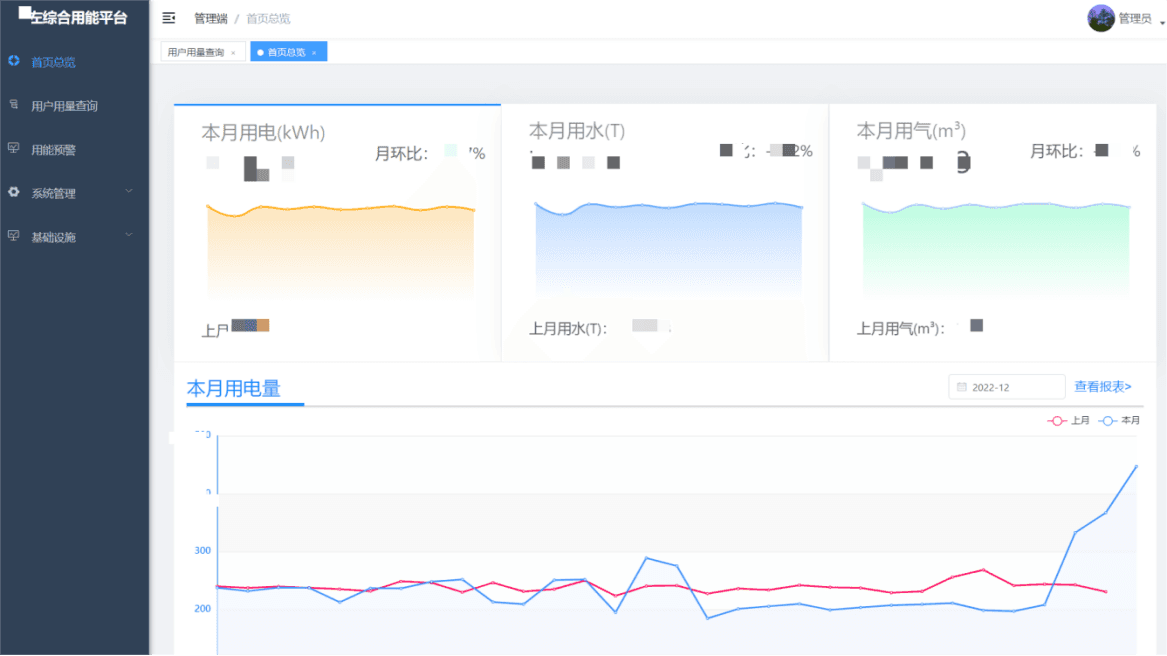Close the 用户用量查询 tab
Screen dimensions: 1167x656
point(233,52)
